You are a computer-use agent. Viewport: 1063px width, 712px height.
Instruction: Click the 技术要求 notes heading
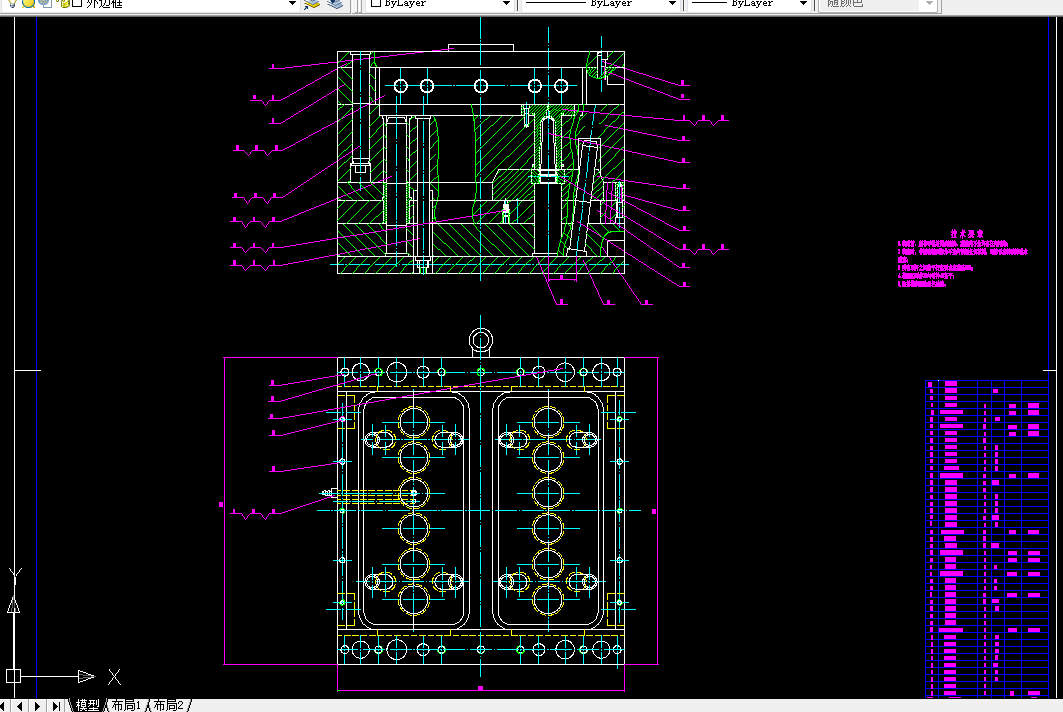point(967,233)
